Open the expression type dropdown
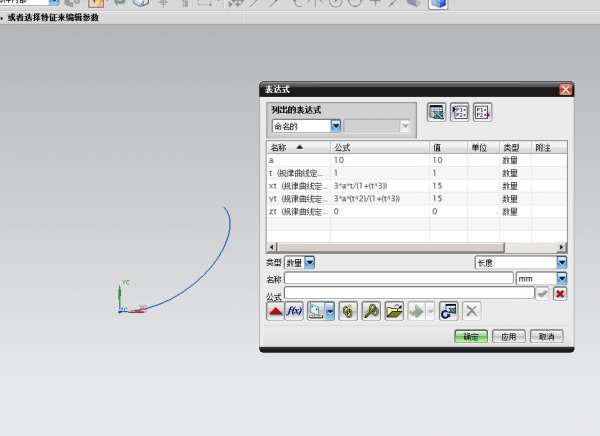 (310, 263)
